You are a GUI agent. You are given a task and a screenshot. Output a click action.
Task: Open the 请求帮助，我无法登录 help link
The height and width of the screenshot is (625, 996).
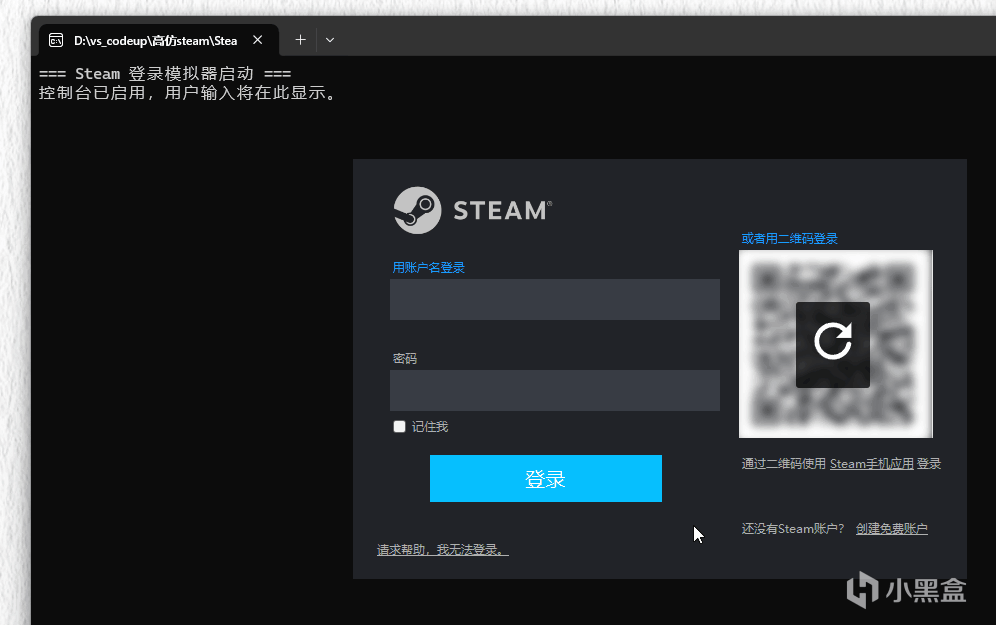(443, 549)
